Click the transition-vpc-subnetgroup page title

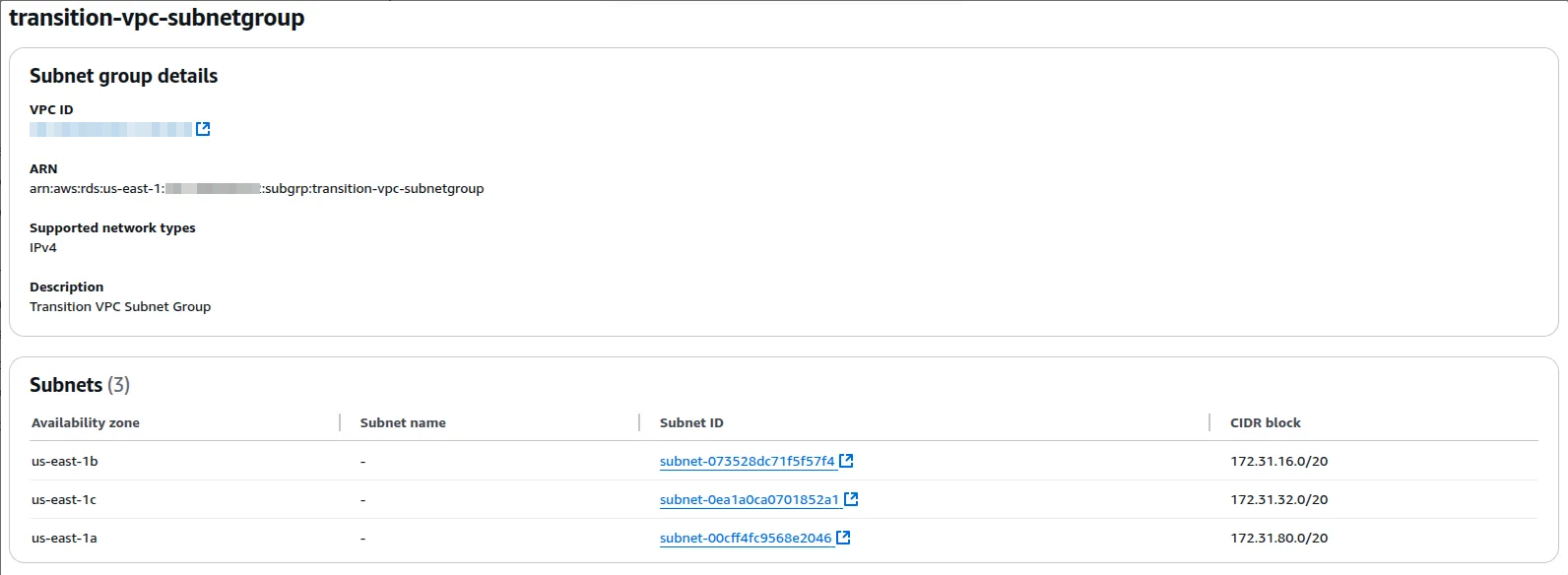(157, 18)
